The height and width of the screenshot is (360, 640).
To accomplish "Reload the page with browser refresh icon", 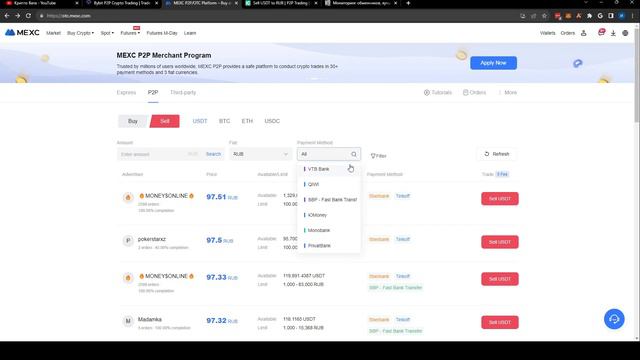I will pyautogui.click(x=28, y=16).
